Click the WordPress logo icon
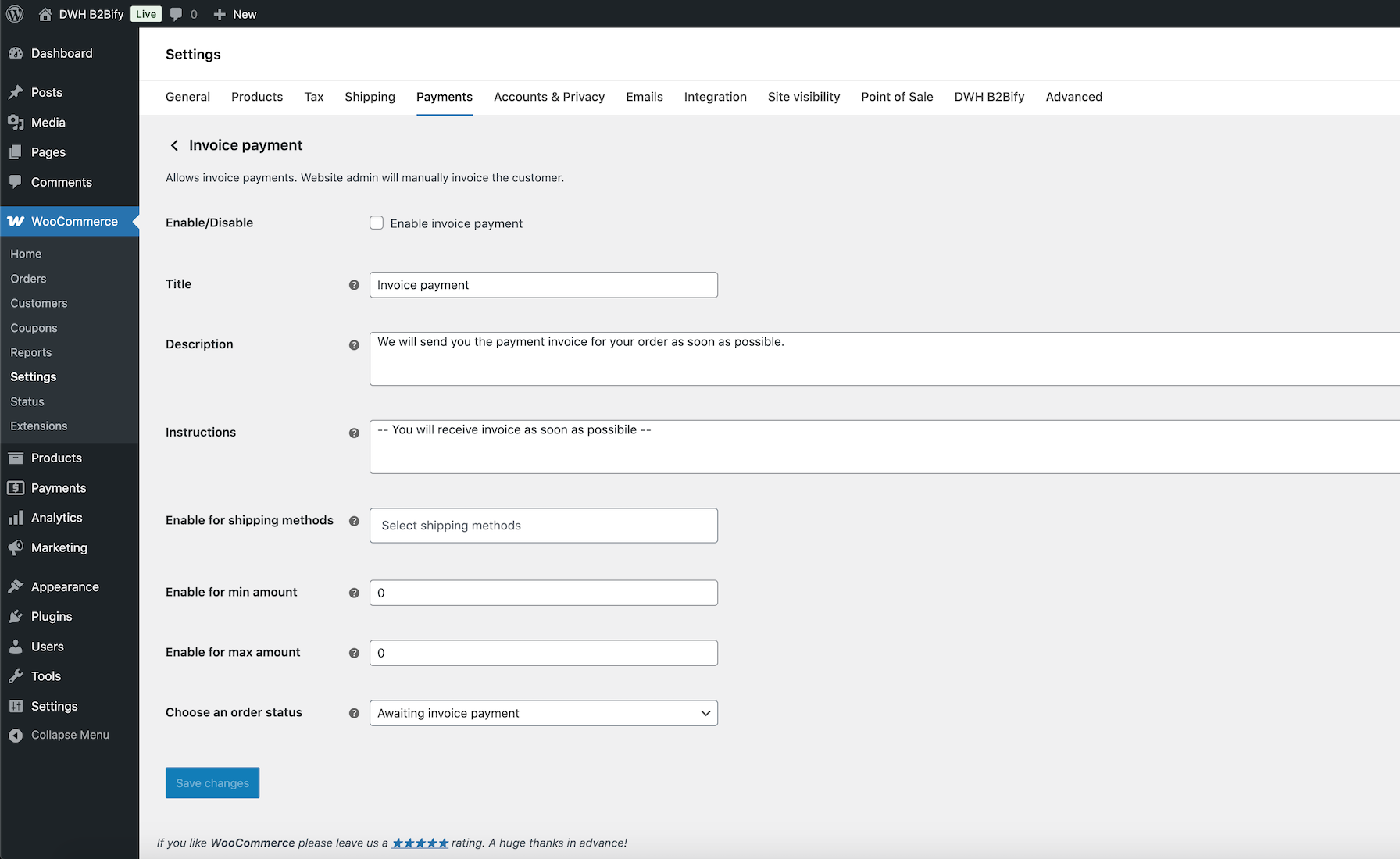Image resolution: width=1400 pixels, height=859 pixels. tap(15, 14)
